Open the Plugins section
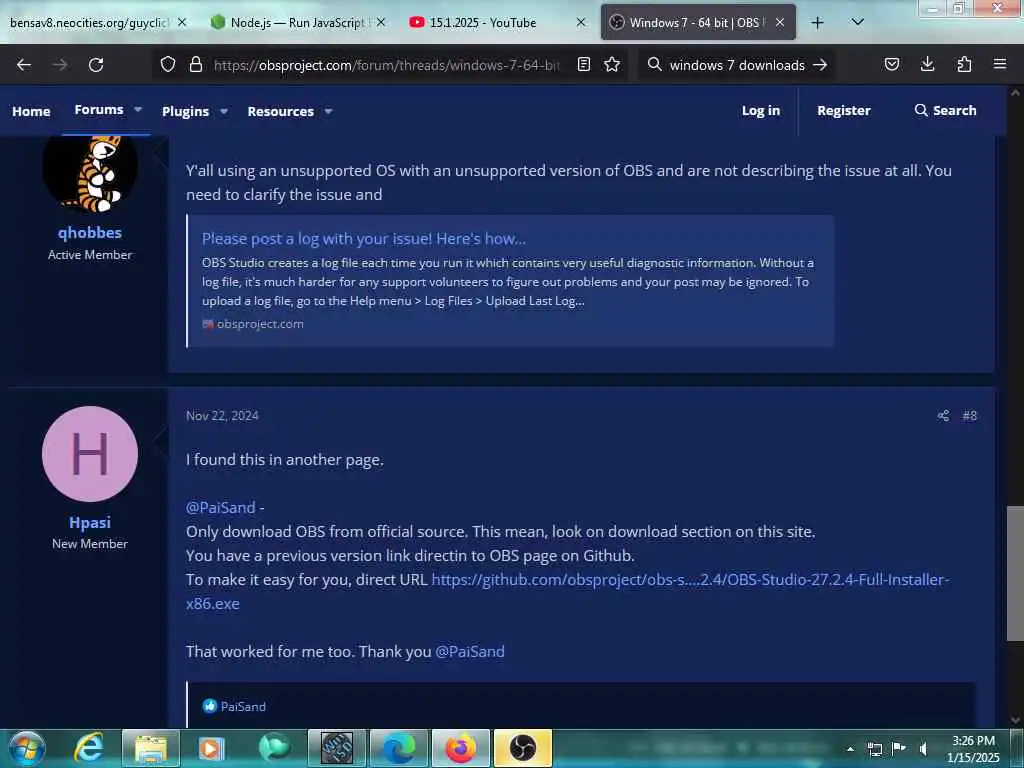Viewport: 1024px width, 768px height. pyautogui.click(x=185, y=112)
